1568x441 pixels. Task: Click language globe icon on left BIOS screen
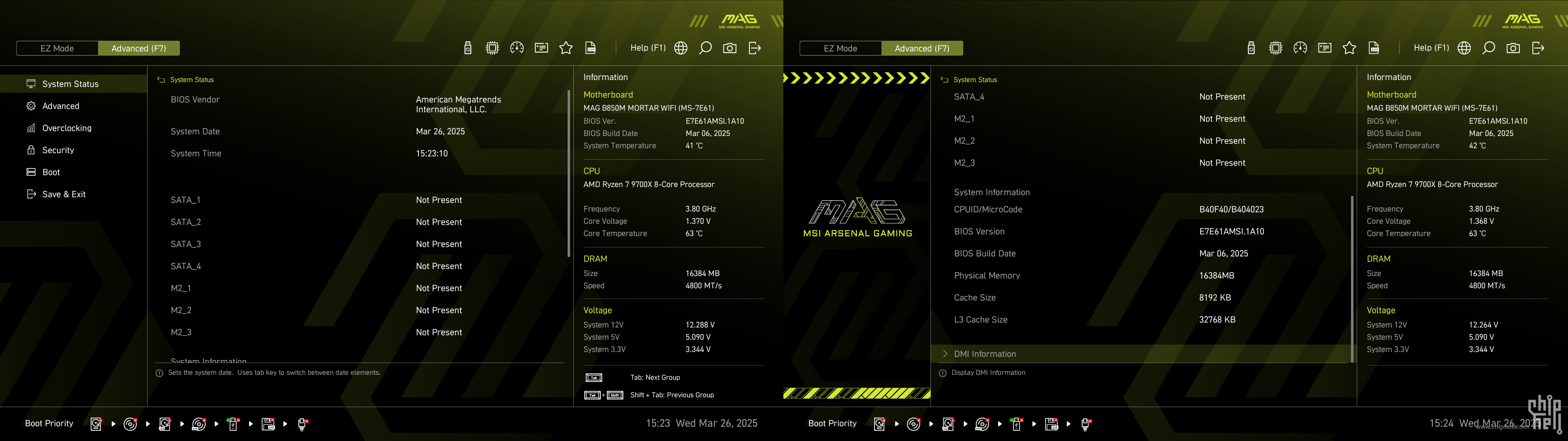point(681,48)
